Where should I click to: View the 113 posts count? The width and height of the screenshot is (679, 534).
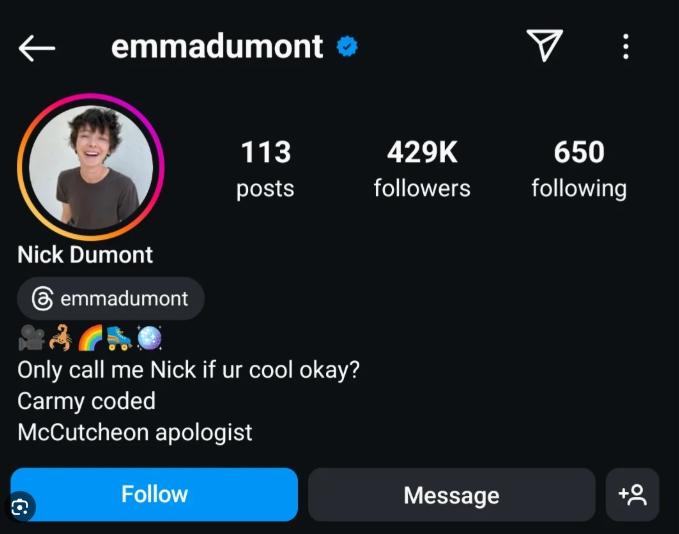tap(265, 169)
